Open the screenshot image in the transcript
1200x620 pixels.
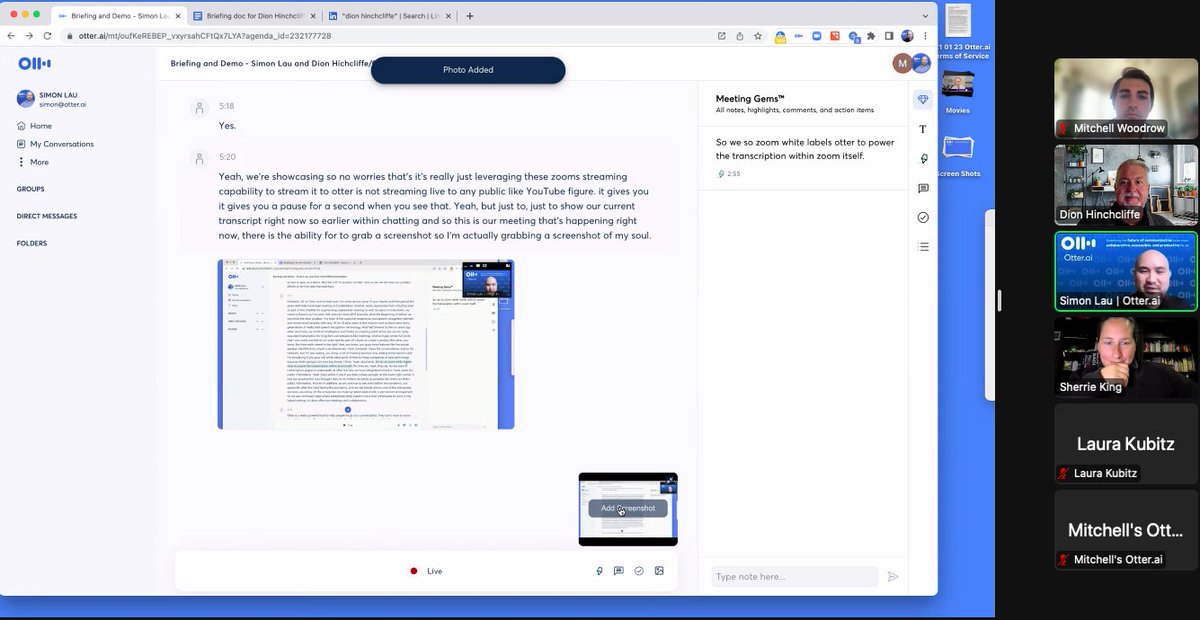tap(366, 345)
